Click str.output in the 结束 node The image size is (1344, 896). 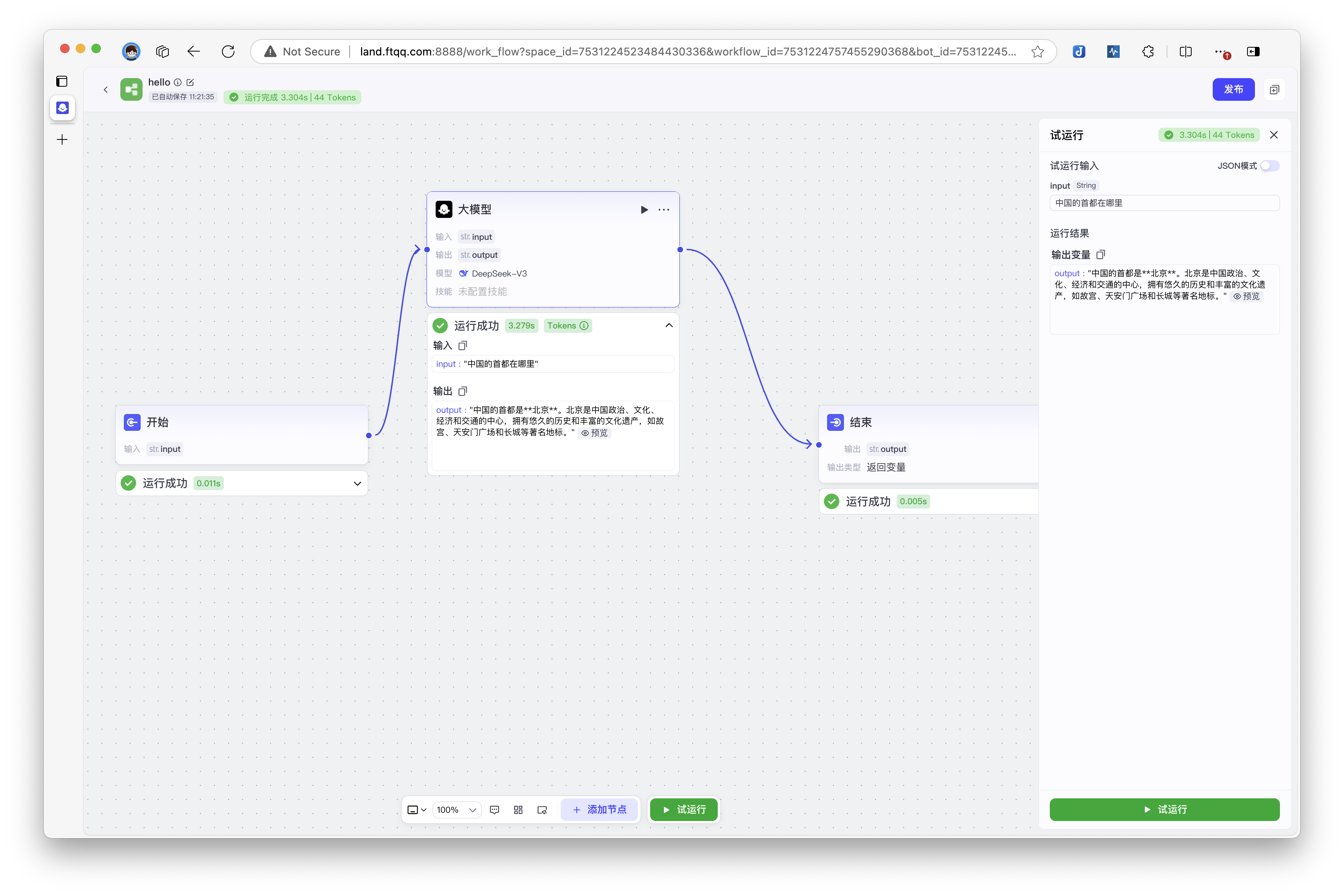[x=887, y=449]
